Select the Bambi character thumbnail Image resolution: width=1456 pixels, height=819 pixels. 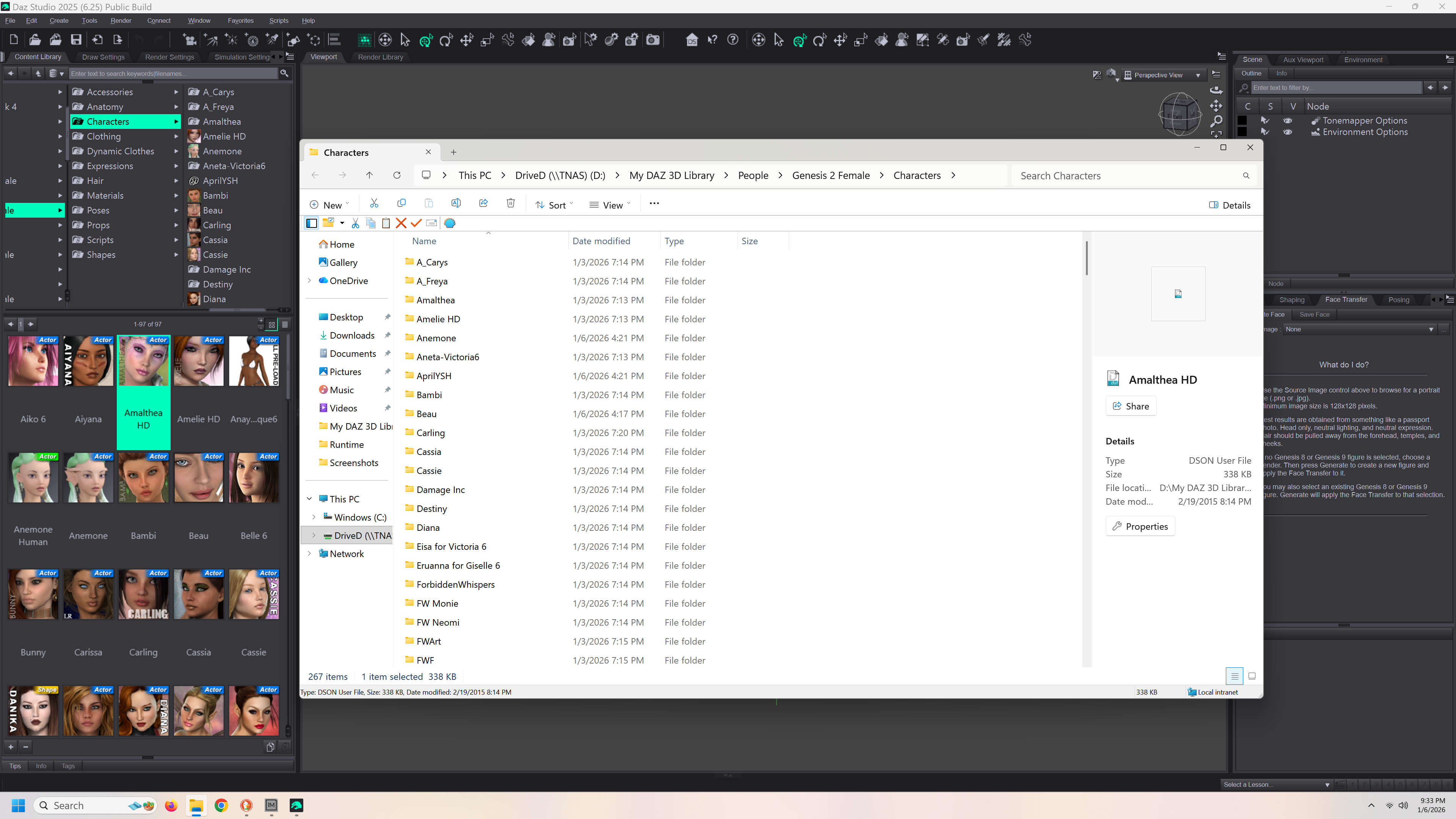tap(144, 478)
